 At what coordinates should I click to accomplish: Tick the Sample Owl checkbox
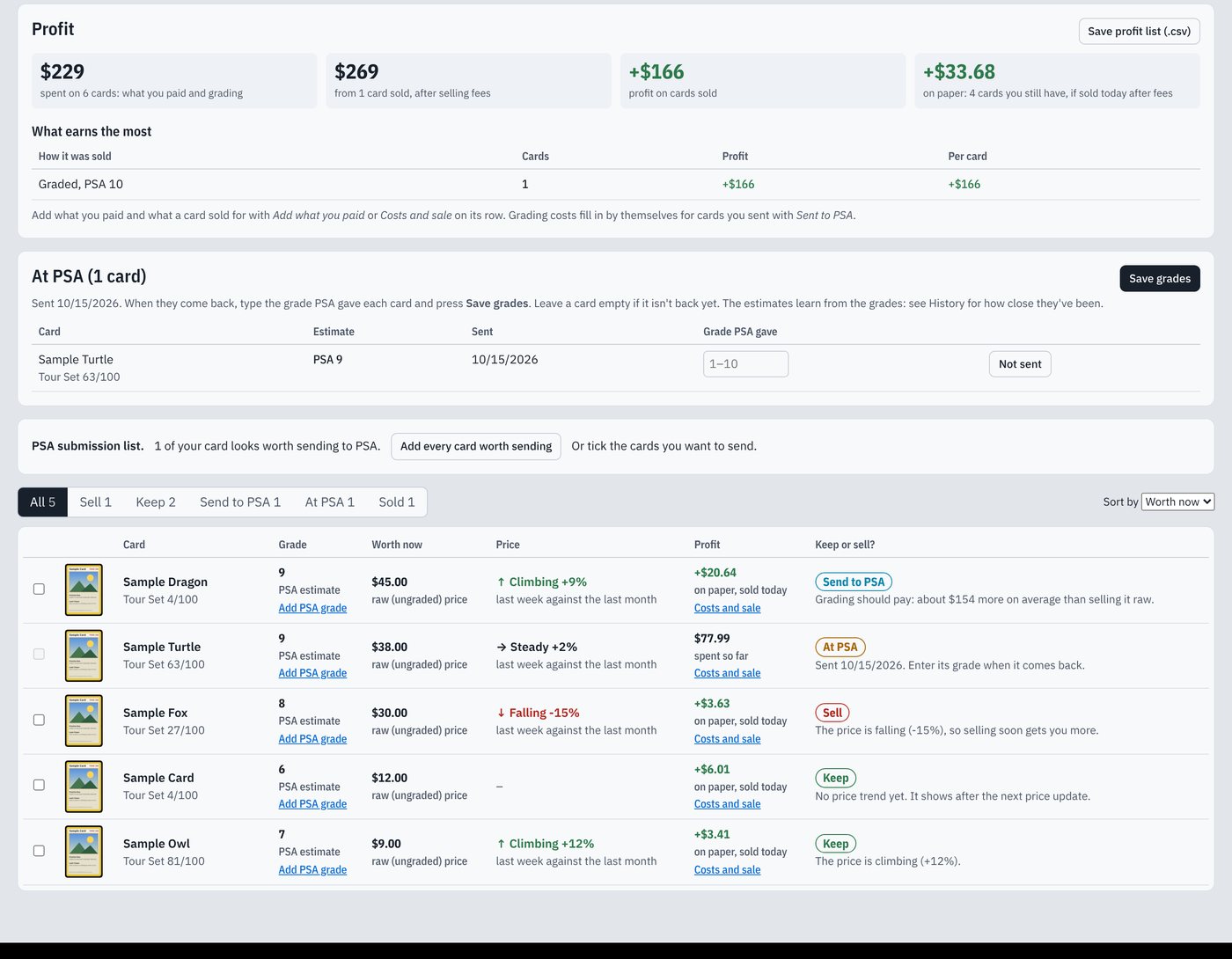[39, 851]
